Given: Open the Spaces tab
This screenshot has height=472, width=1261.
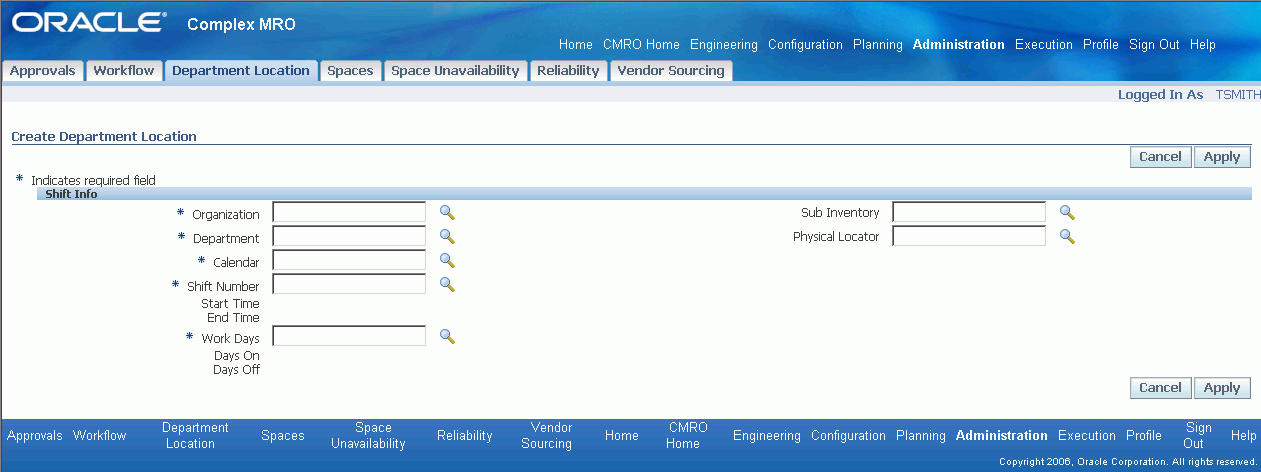Looking at the screenshot, I should pyautogui.click(x=350, y=71).
